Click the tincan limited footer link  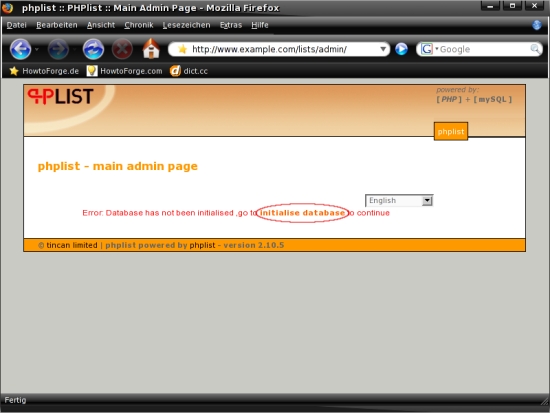(x=72, y=245)
